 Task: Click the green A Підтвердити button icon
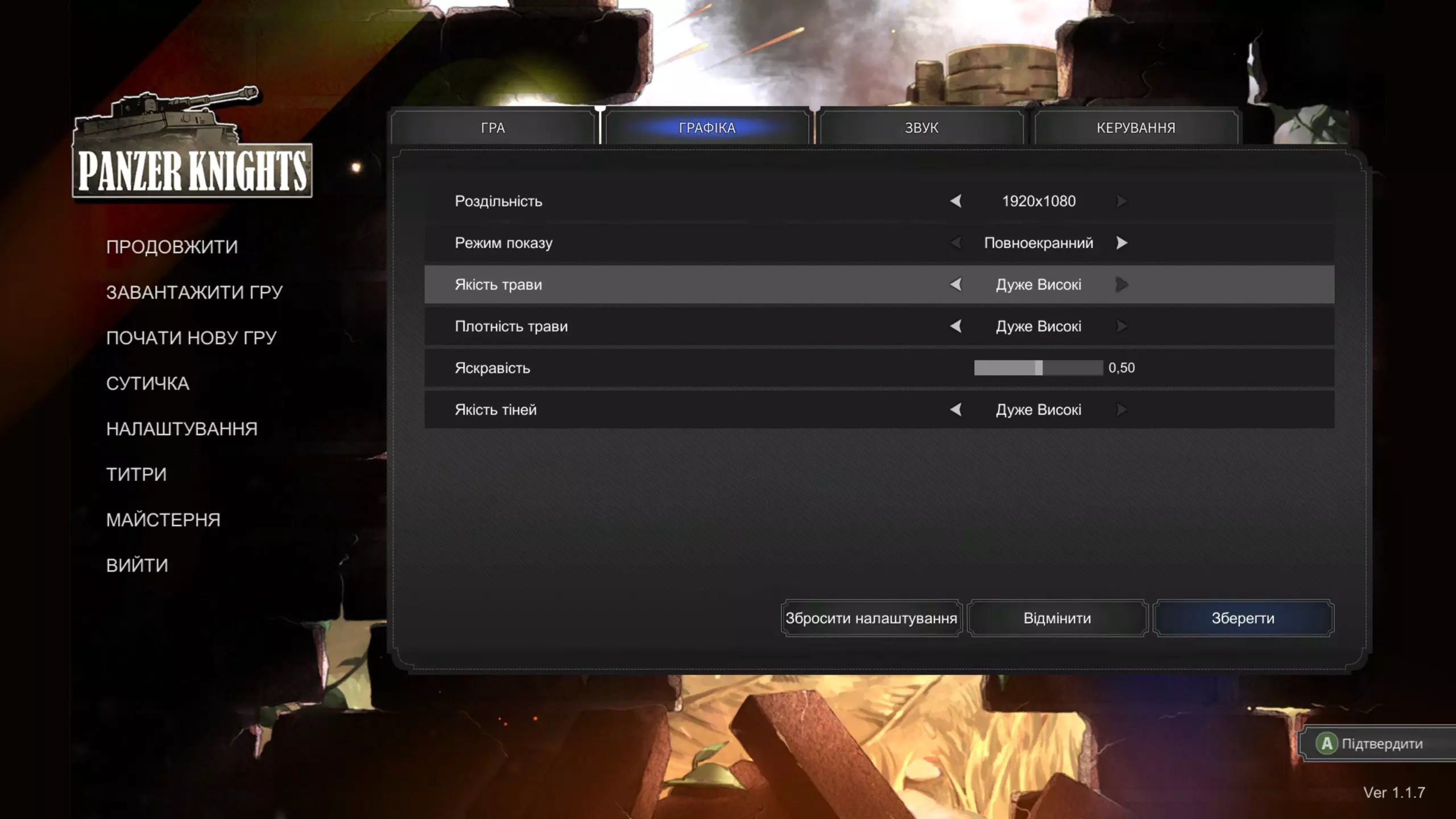[x=1326, y=743]
